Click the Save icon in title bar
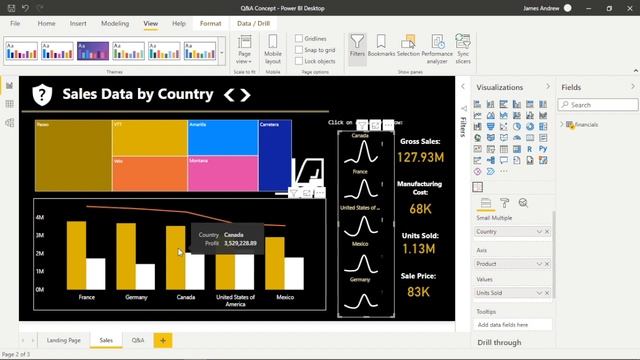640x360 pixels. pos(11,8)
